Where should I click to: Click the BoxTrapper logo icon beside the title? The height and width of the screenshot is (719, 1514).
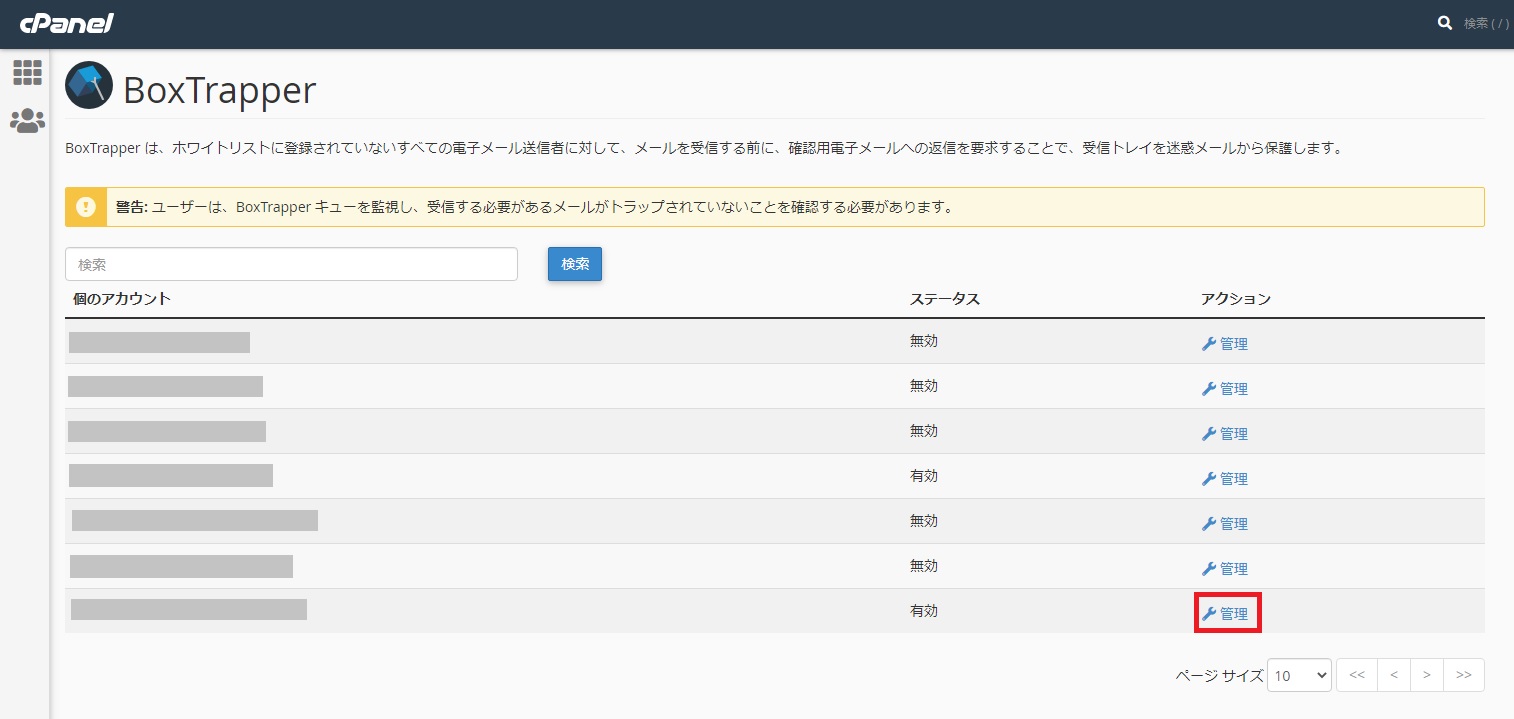click(x=89, y=86)
